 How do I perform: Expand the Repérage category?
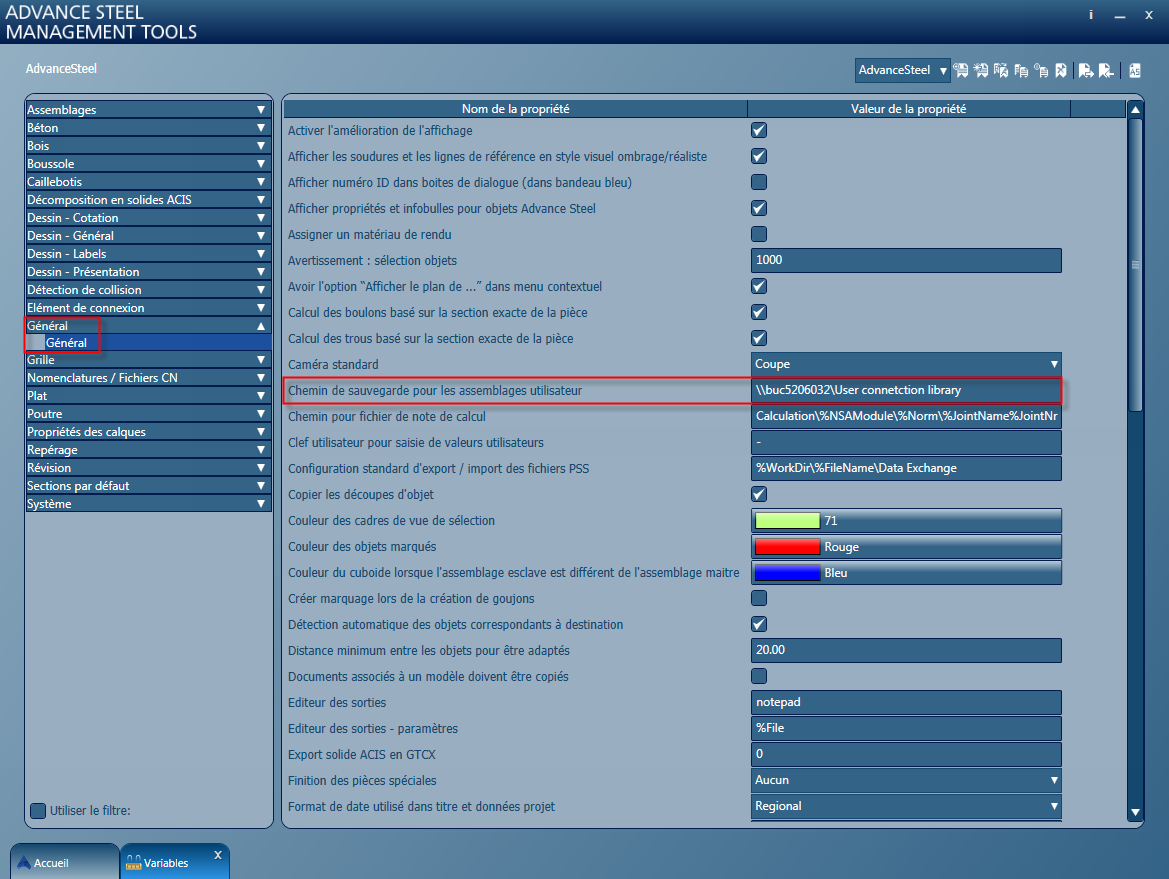pos(148,450)
